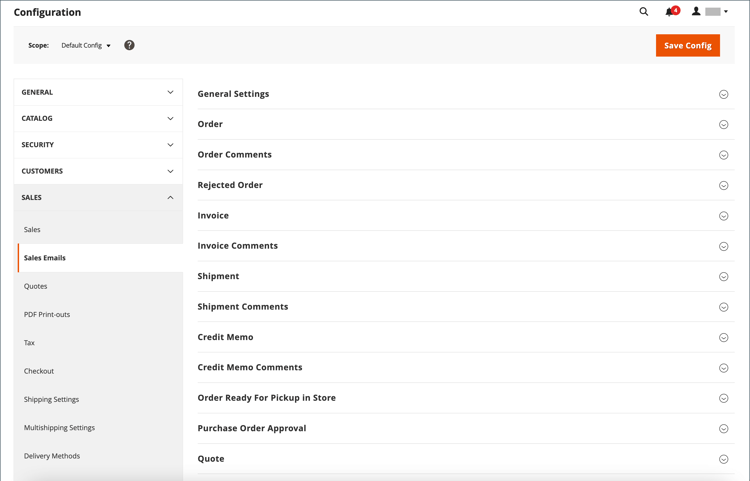
Task: Expand General Settings using its circle arrow icon
Action: coord(723,94)
